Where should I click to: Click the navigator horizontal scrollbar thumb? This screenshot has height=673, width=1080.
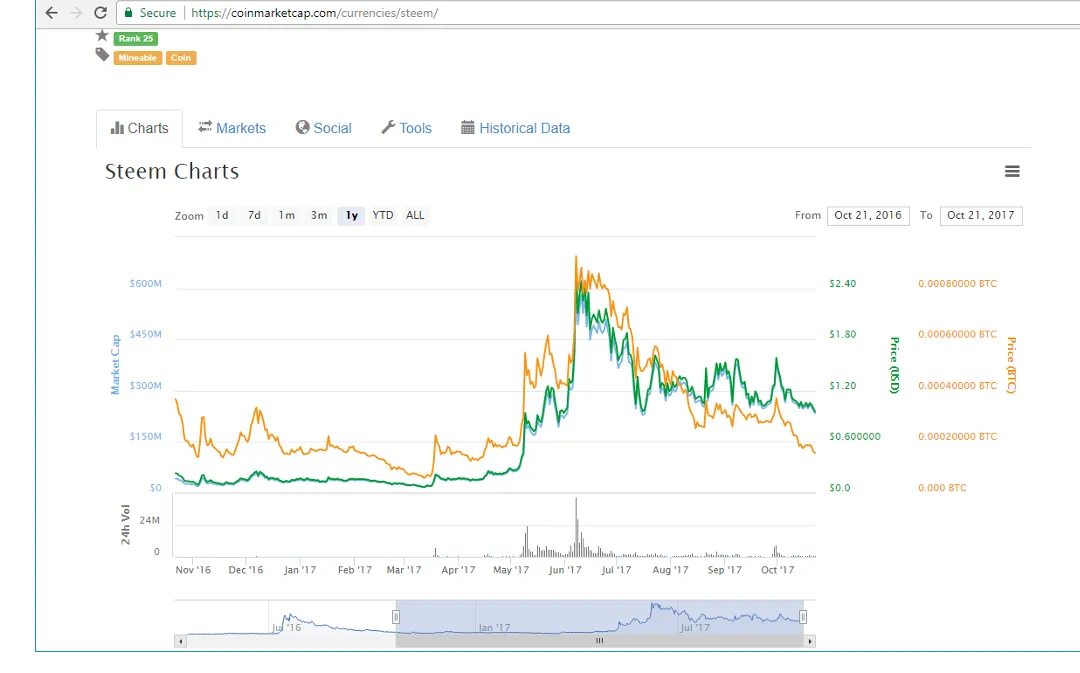tap(599, 641)
